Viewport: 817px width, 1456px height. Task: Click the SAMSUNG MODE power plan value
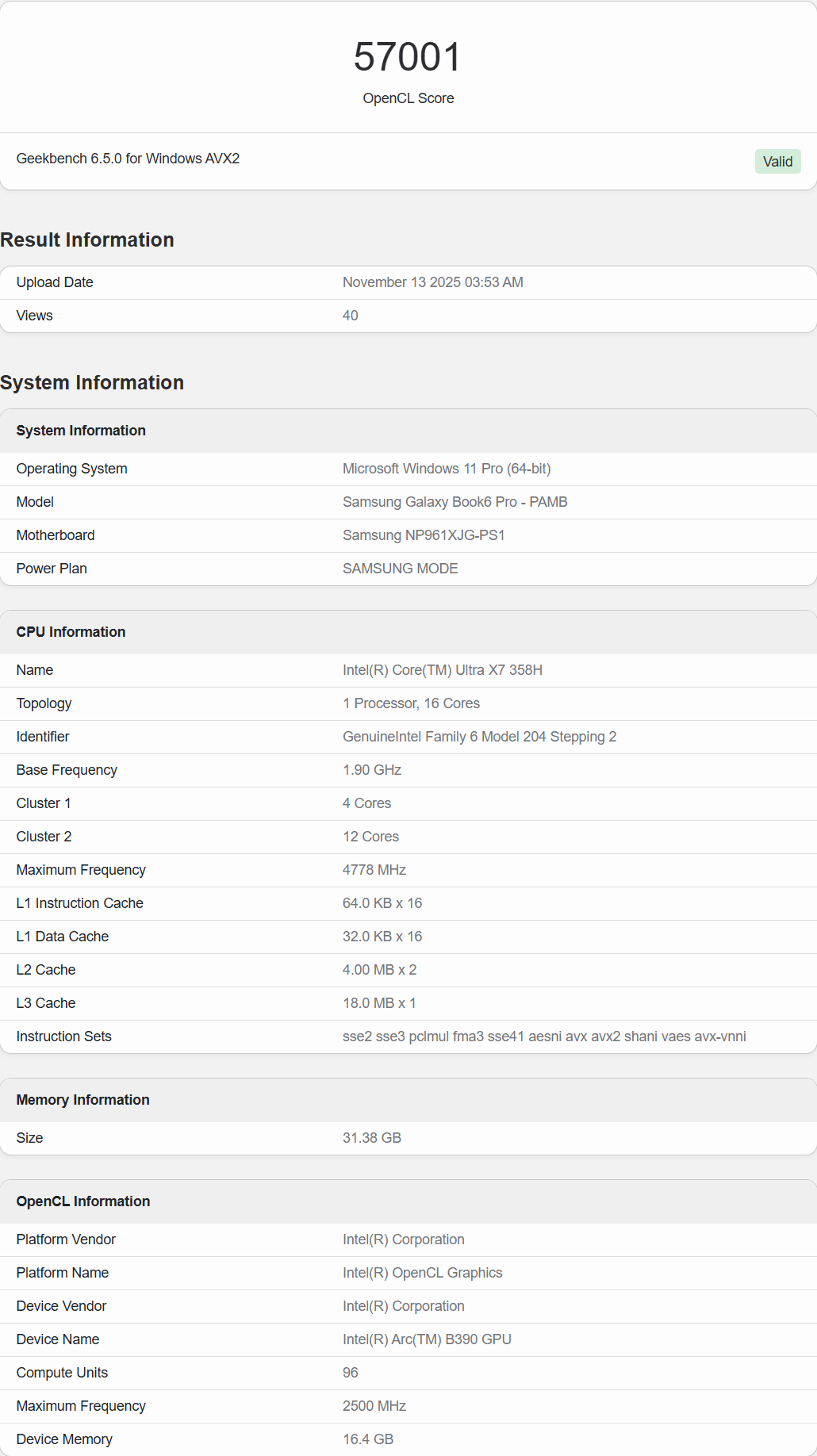(400, 569)
